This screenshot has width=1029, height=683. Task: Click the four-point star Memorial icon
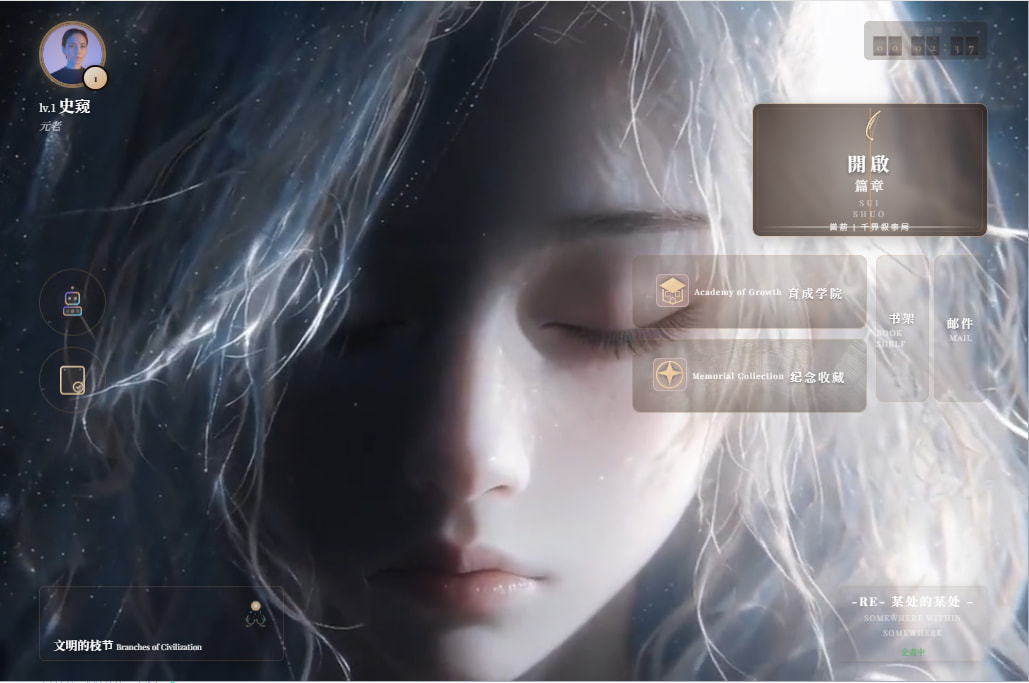coord(670,374)
